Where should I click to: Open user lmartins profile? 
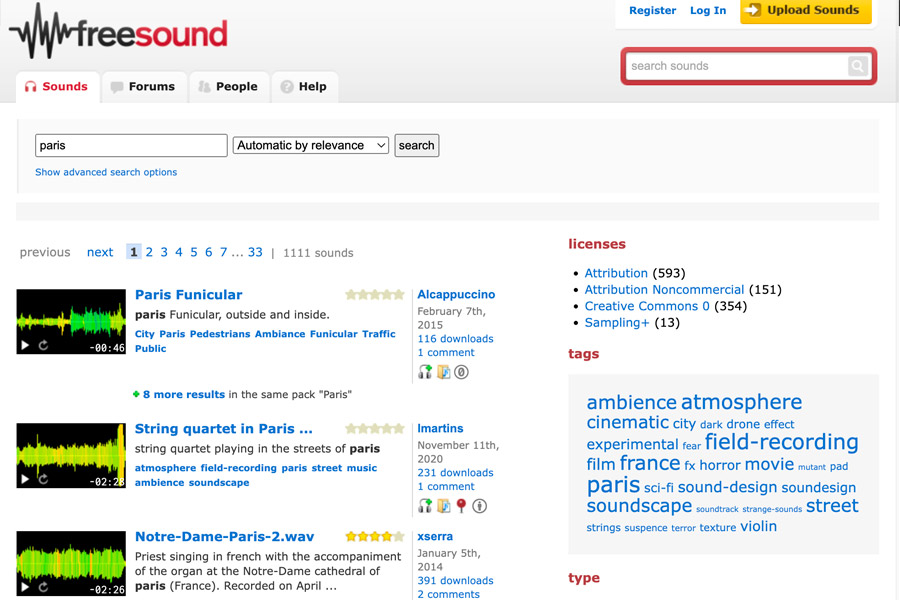[x=440, y=428]
